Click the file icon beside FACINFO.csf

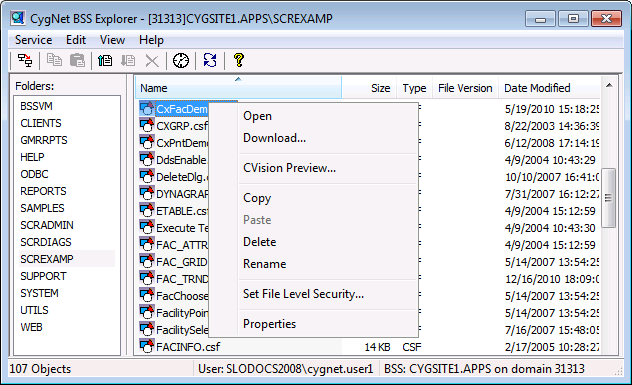tap(147, 346)
